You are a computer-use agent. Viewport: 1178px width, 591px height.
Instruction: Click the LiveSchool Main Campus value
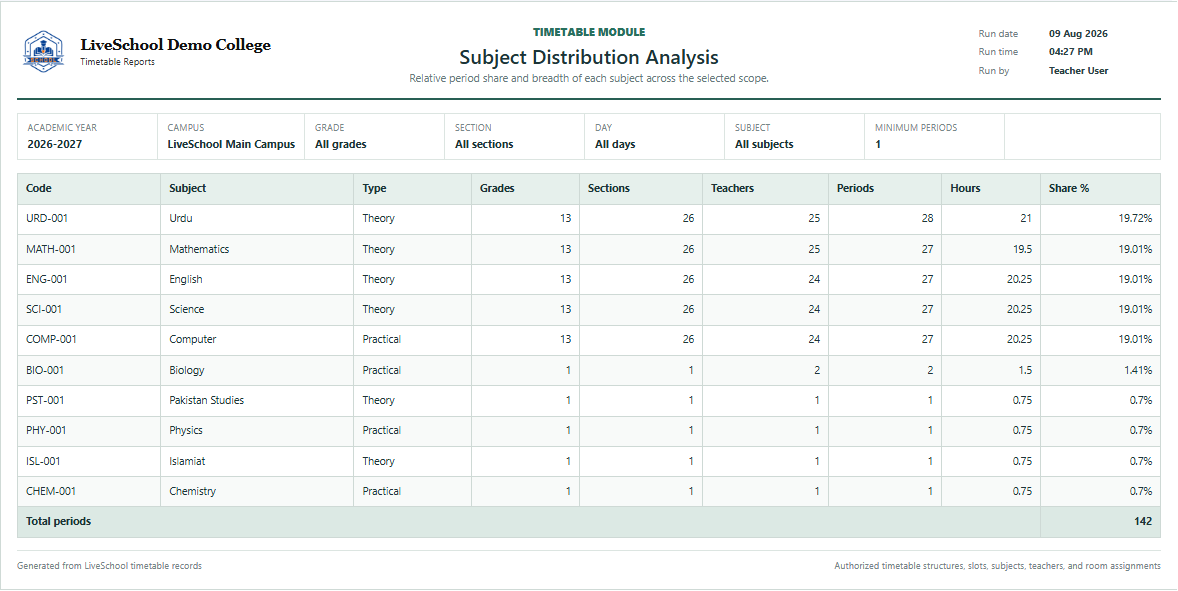231,144
